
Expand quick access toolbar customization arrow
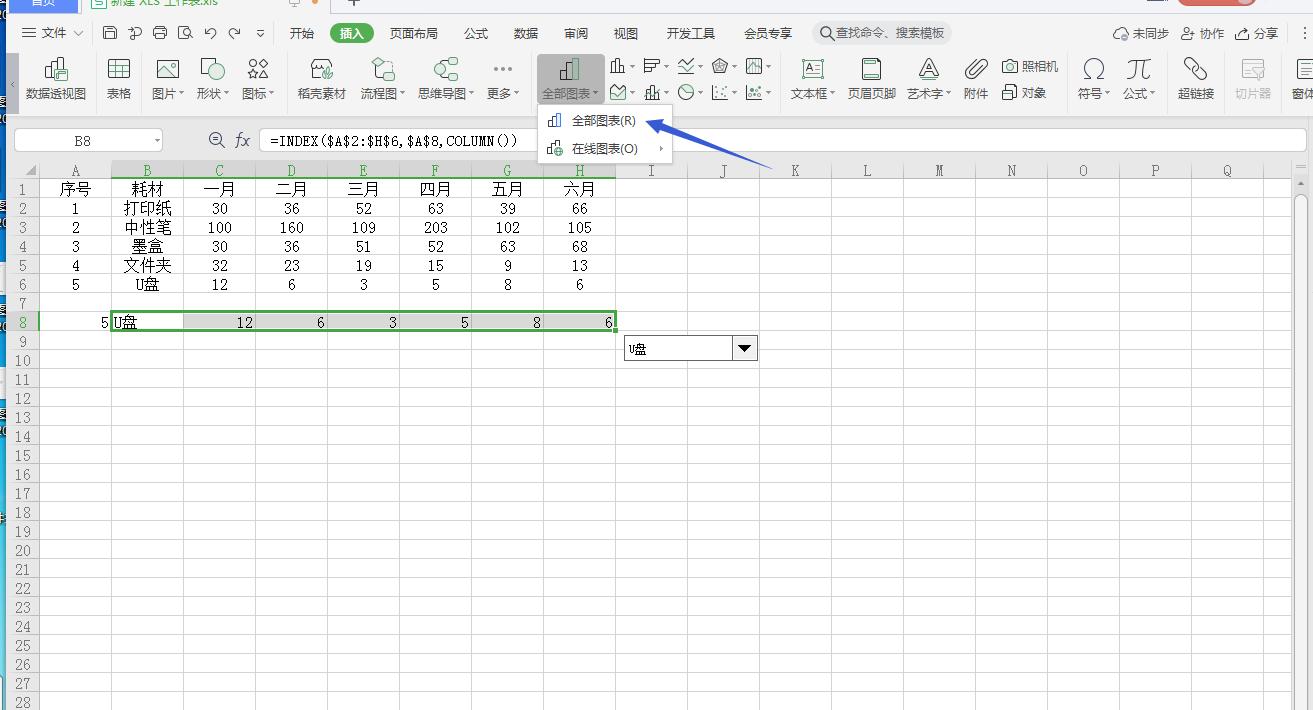[x=261, y=33]
